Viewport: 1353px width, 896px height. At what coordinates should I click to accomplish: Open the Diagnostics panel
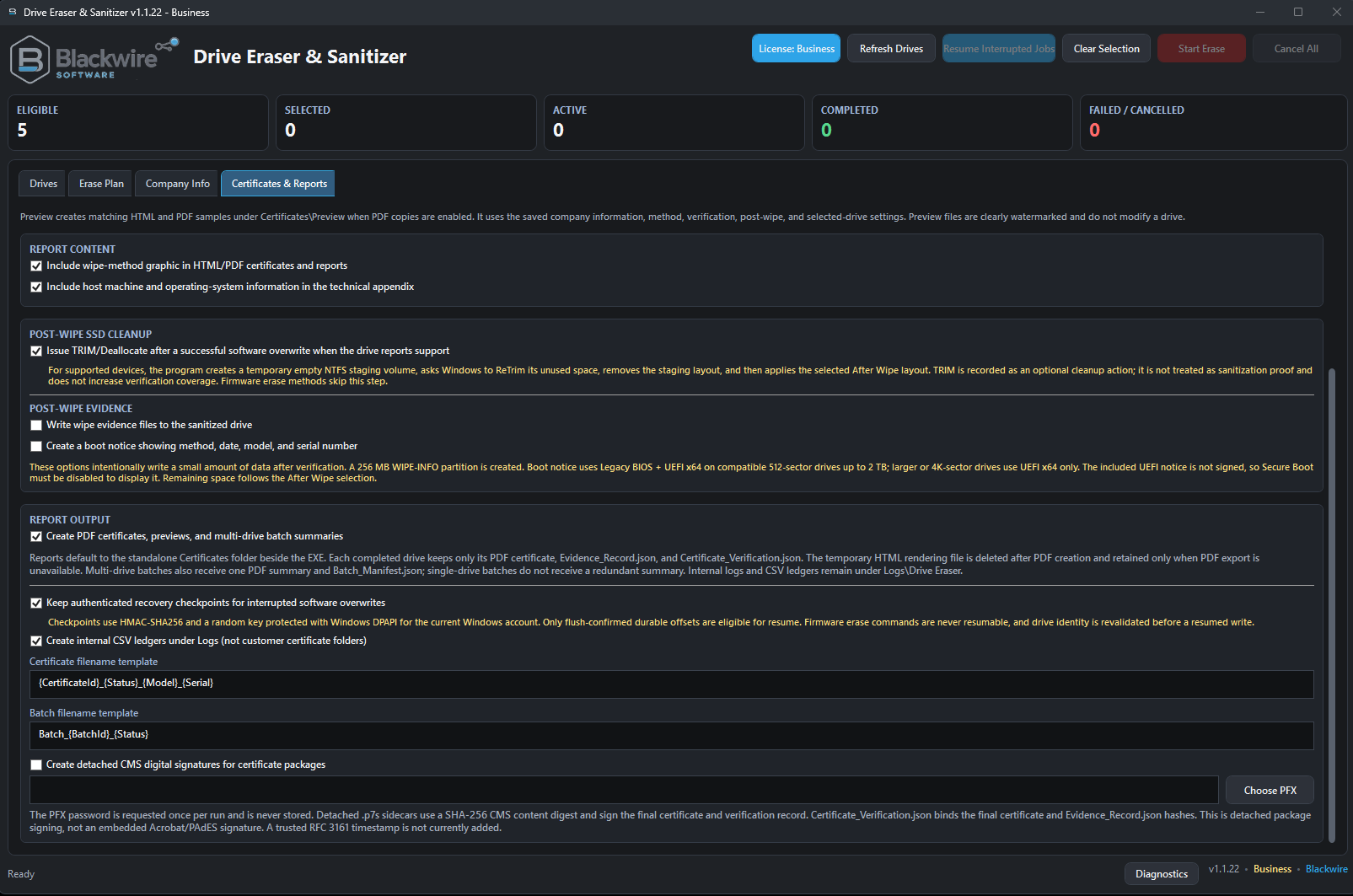(x=1161, y=873)
